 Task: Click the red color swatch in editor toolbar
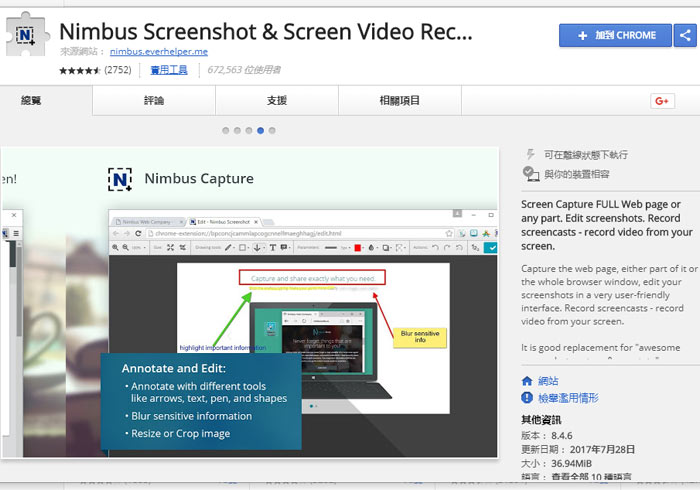pyautogui.click(x=358, y=248)
